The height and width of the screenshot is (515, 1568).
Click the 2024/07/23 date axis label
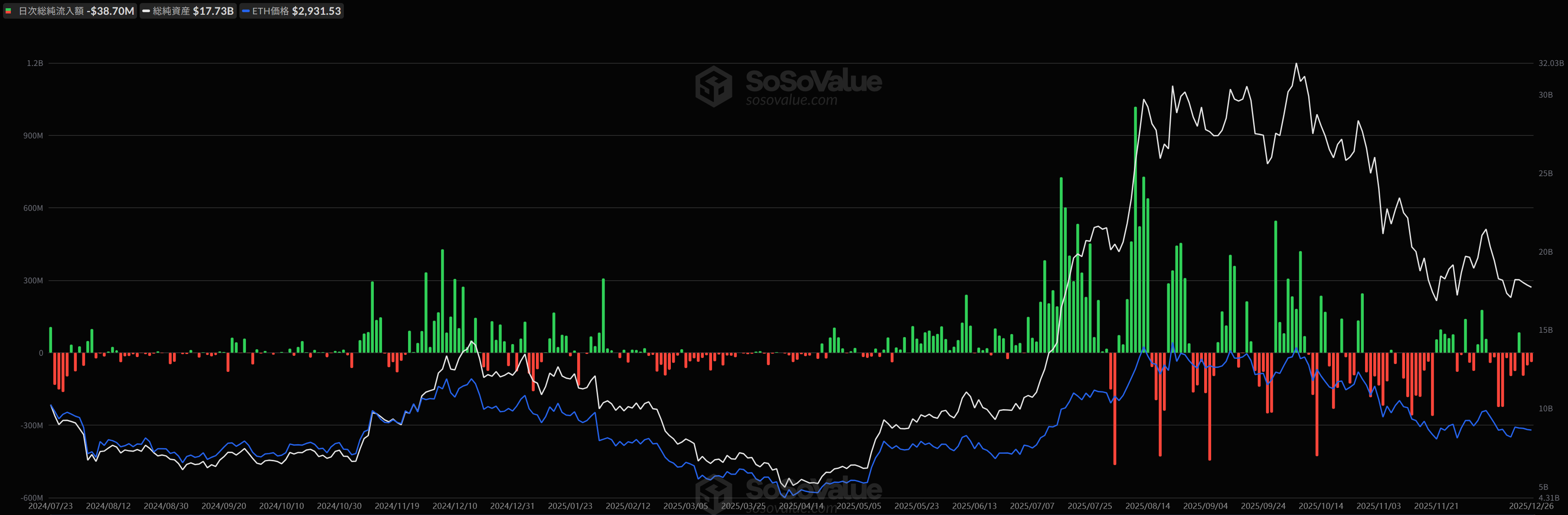51,506
